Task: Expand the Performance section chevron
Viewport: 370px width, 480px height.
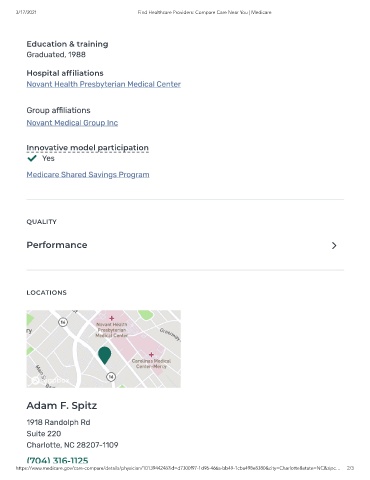Action: coord(334,245)
